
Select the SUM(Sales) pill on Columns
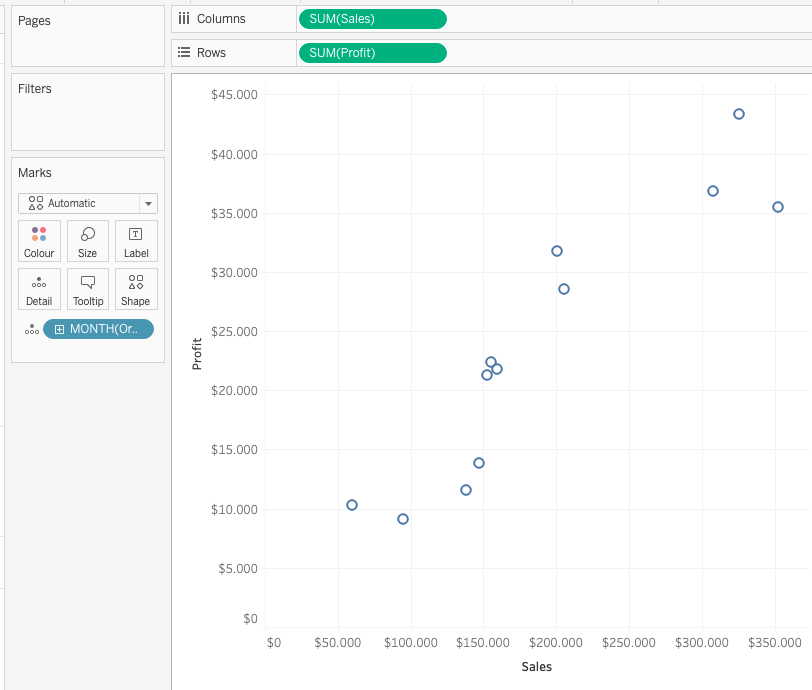pos(373,19)
